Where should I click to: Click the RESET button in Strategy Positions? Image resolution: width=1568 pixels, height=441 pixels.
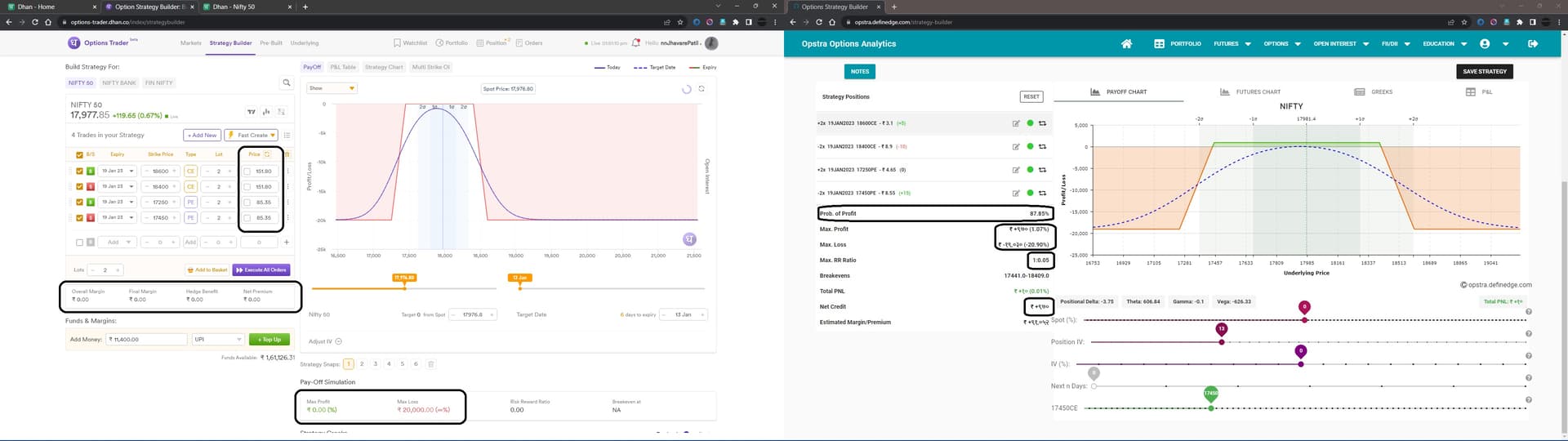coord(1031,96)
